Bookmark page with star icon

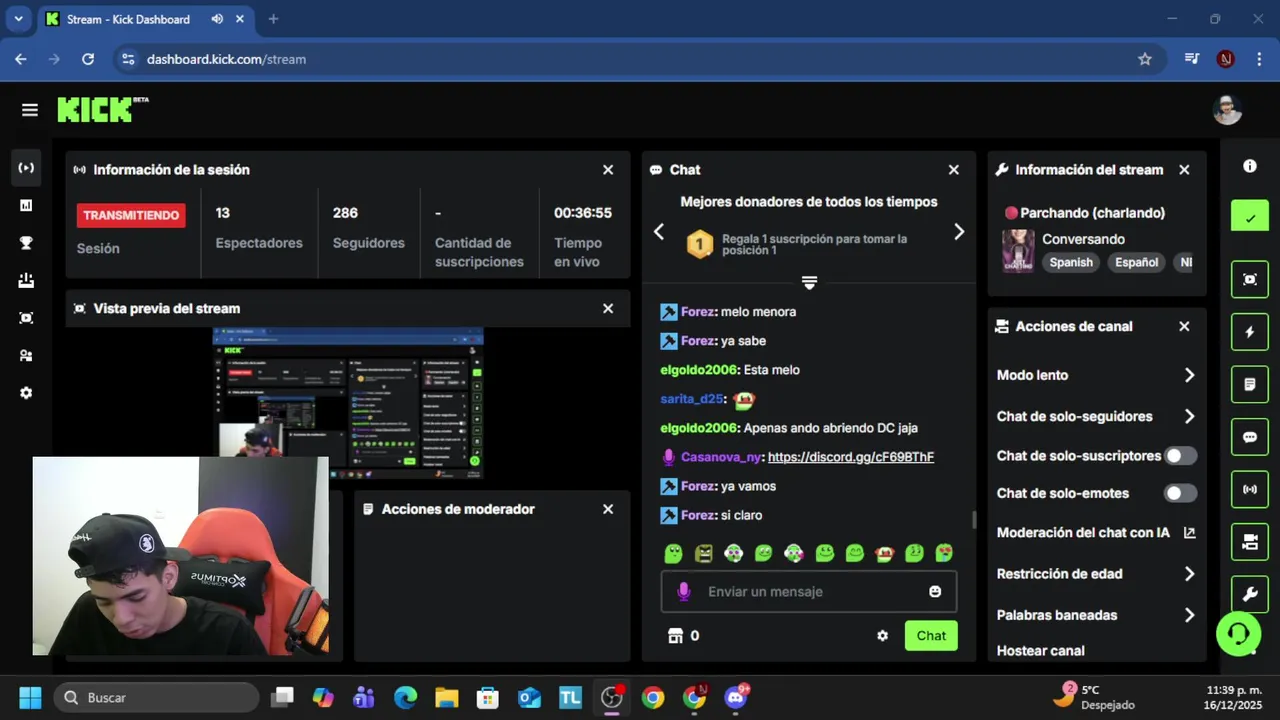tap(1145, 59)
